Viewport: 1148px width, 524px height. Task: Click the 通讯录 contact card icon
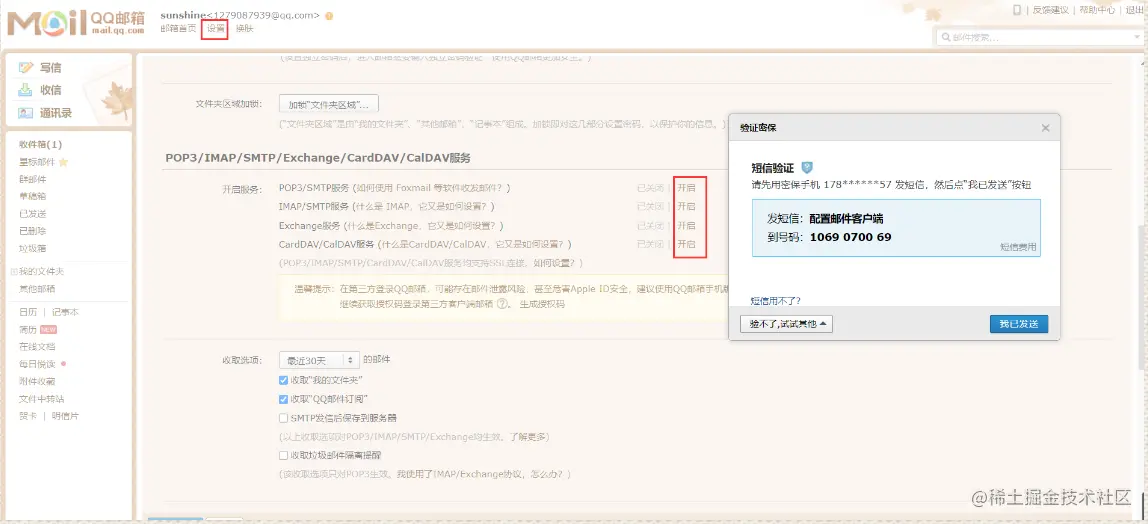(x=26, y=113)
